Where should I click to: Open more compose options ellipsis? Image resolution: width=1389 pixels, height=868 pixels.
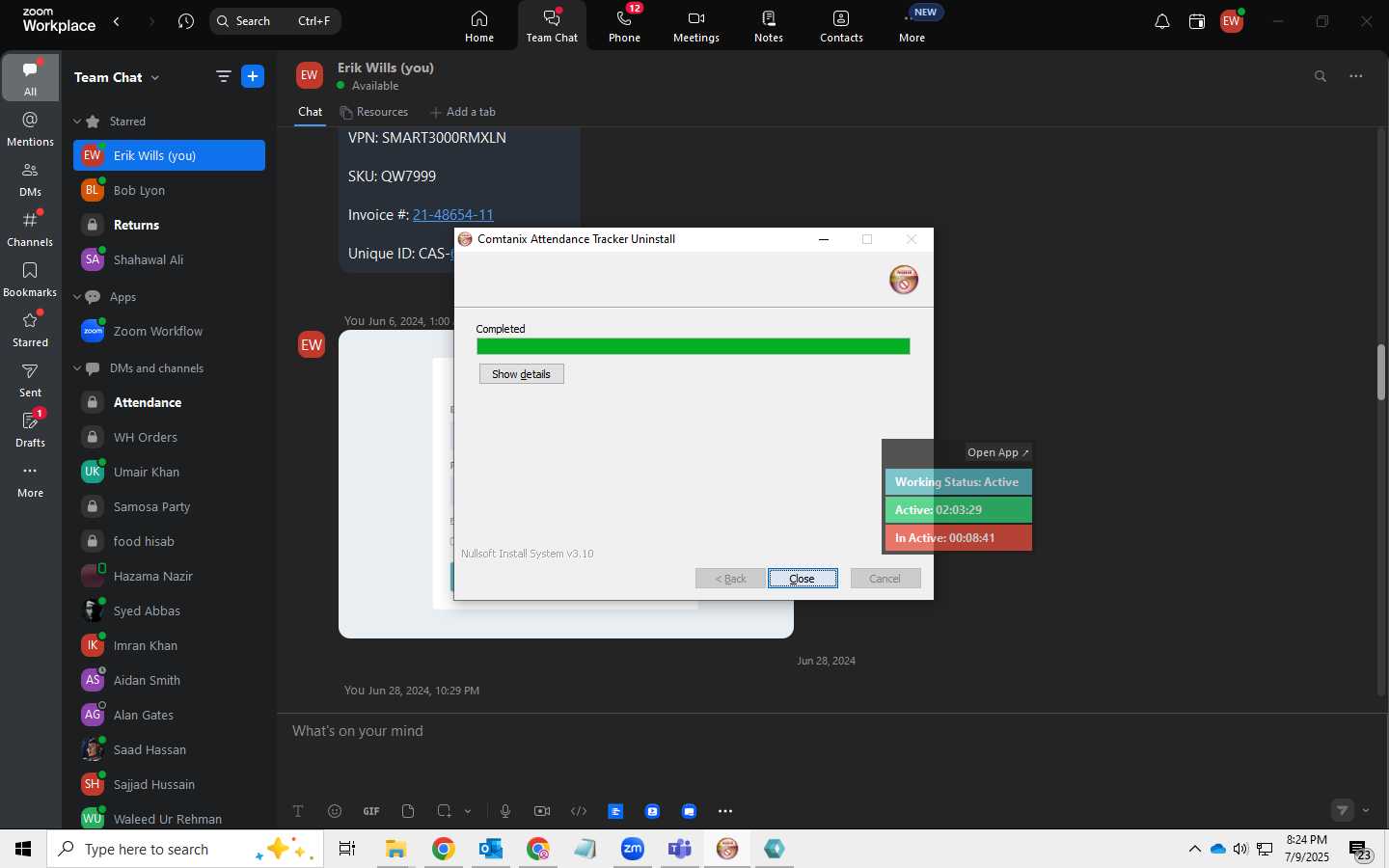(725, 811)
